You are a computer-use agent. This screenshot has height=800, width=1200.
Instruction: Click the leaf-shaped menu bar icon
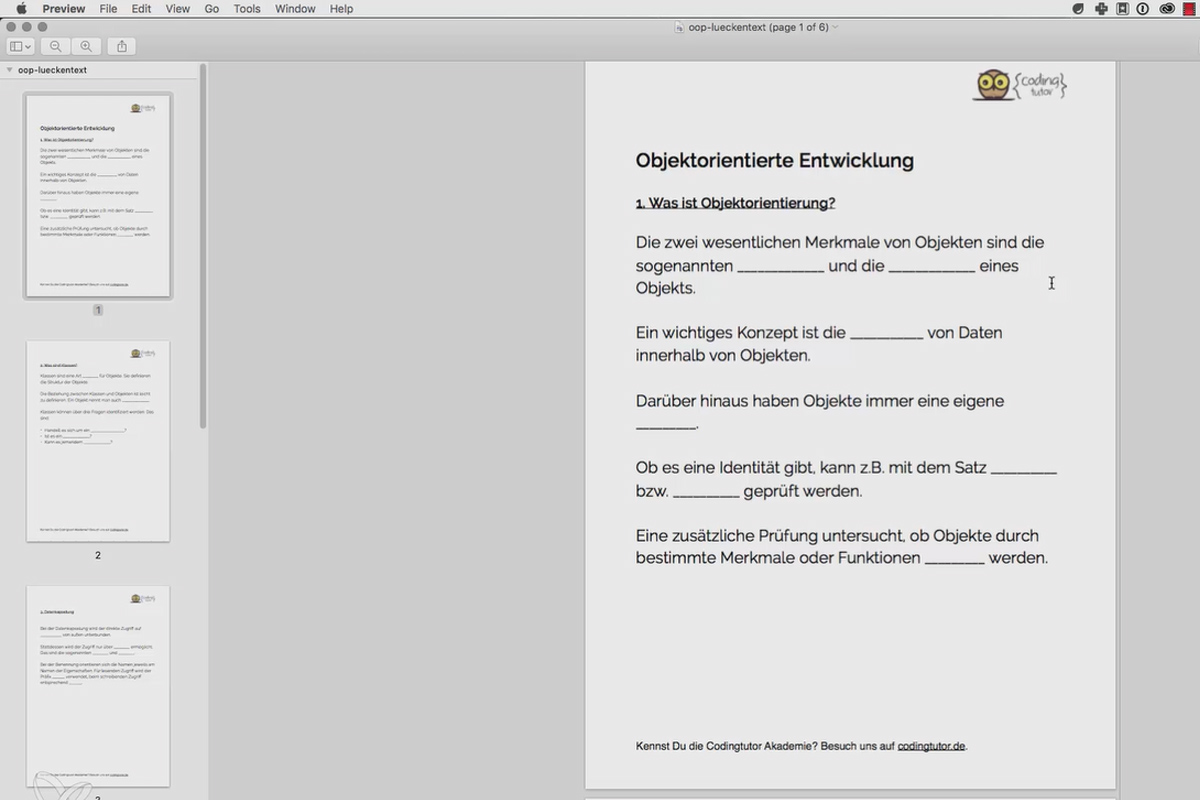[x=1079, y=9]
